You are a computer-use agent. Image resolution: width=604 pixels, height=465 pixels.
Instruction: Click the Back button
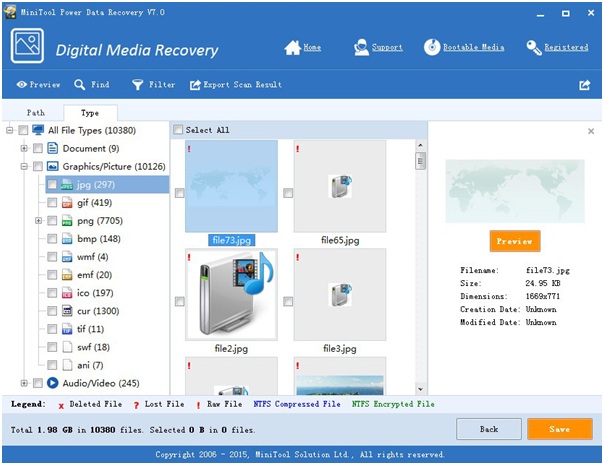488,429
